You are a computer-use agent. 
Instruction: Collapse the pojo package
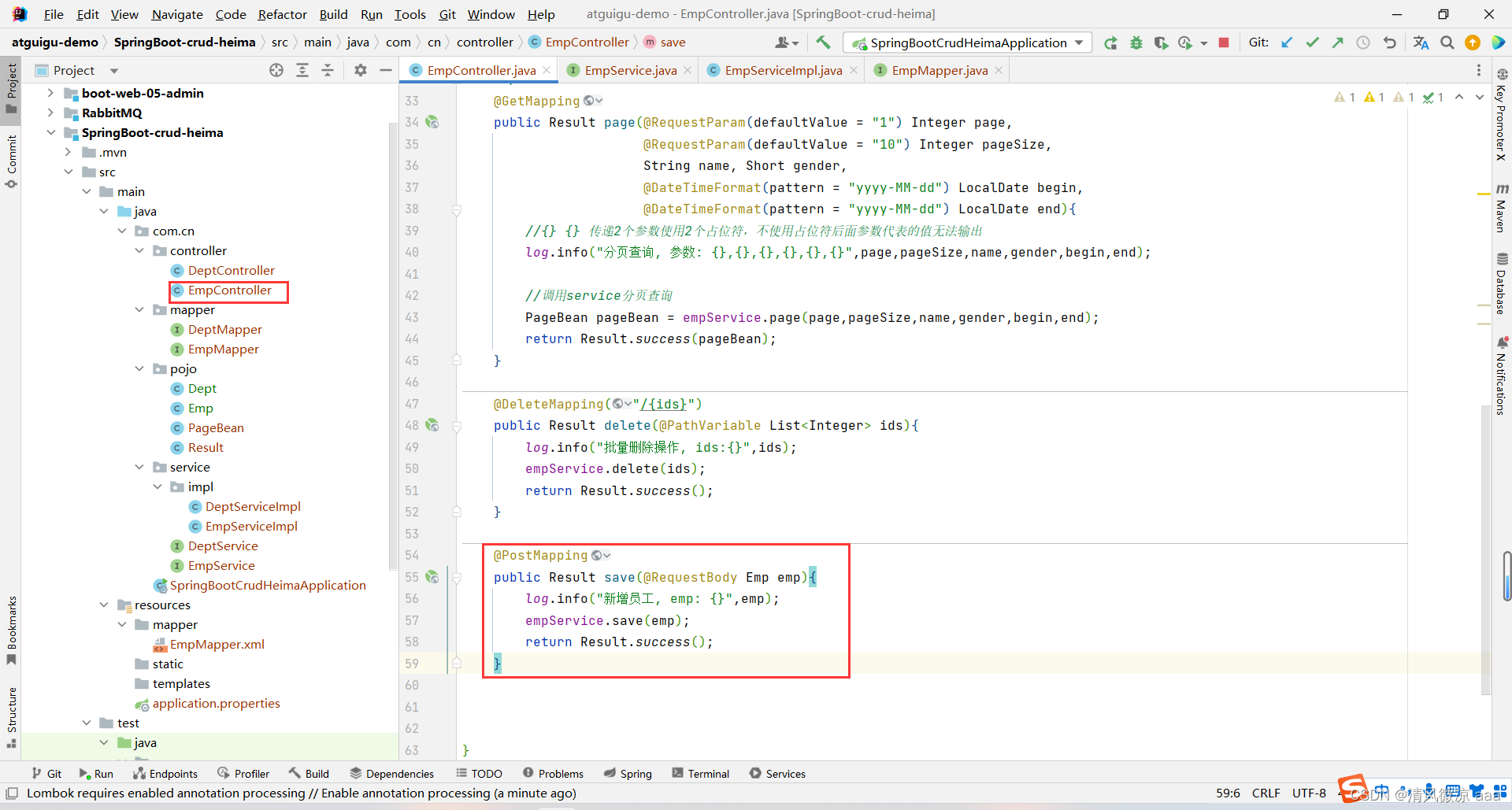pyautogui.click(x=139, y=368)
